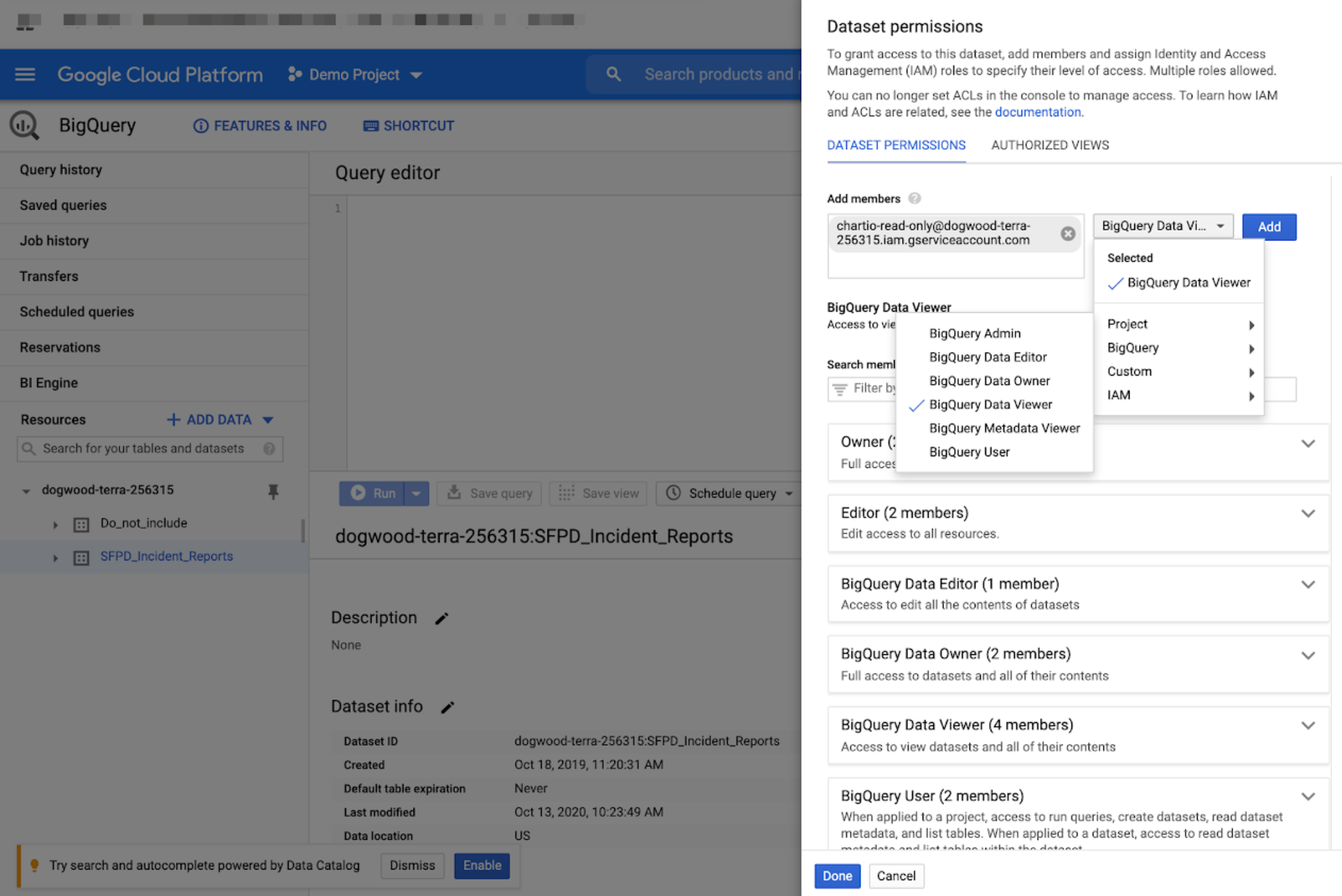Go to Query history
The image size is (1342, 896).
tap(154, 170)
